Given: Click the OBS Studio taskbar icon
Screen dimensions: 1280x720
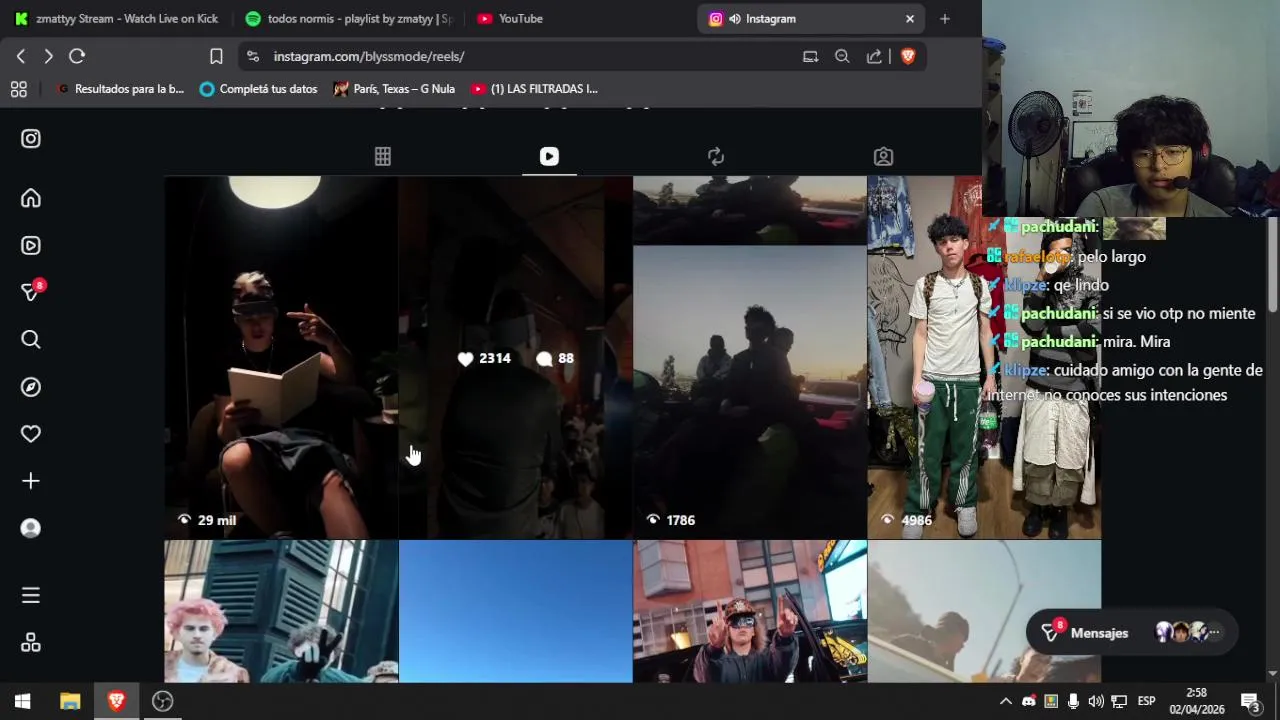Looking at the screenshot, I should pos(162,701).
